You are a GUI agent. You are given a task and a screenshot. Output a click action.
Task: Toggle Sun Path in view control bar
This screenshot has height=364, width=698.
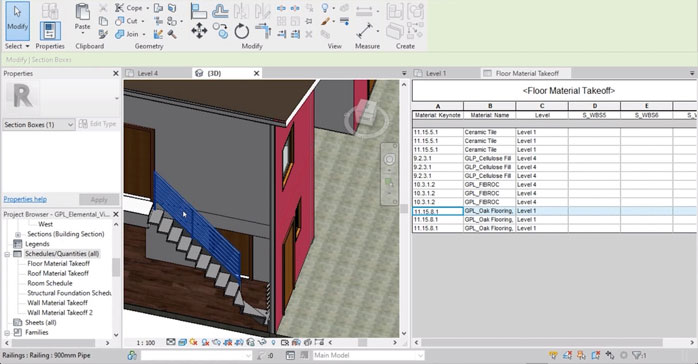193,342
